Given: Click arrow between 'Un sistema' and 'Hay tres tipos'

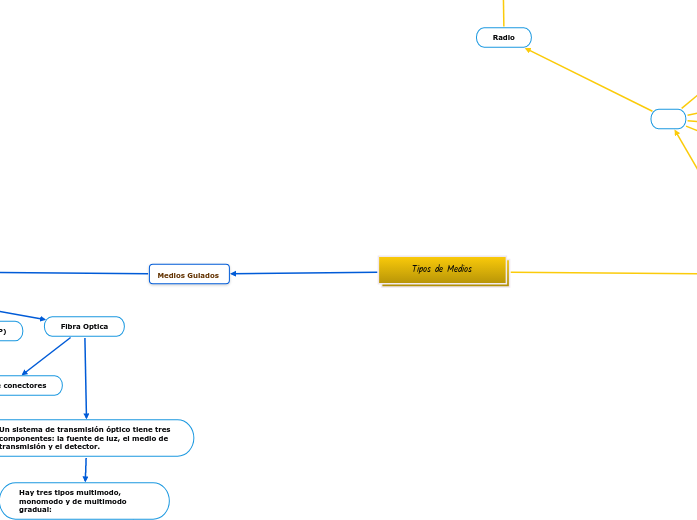Looking at the screenshot, I should (x=86, y=469).
